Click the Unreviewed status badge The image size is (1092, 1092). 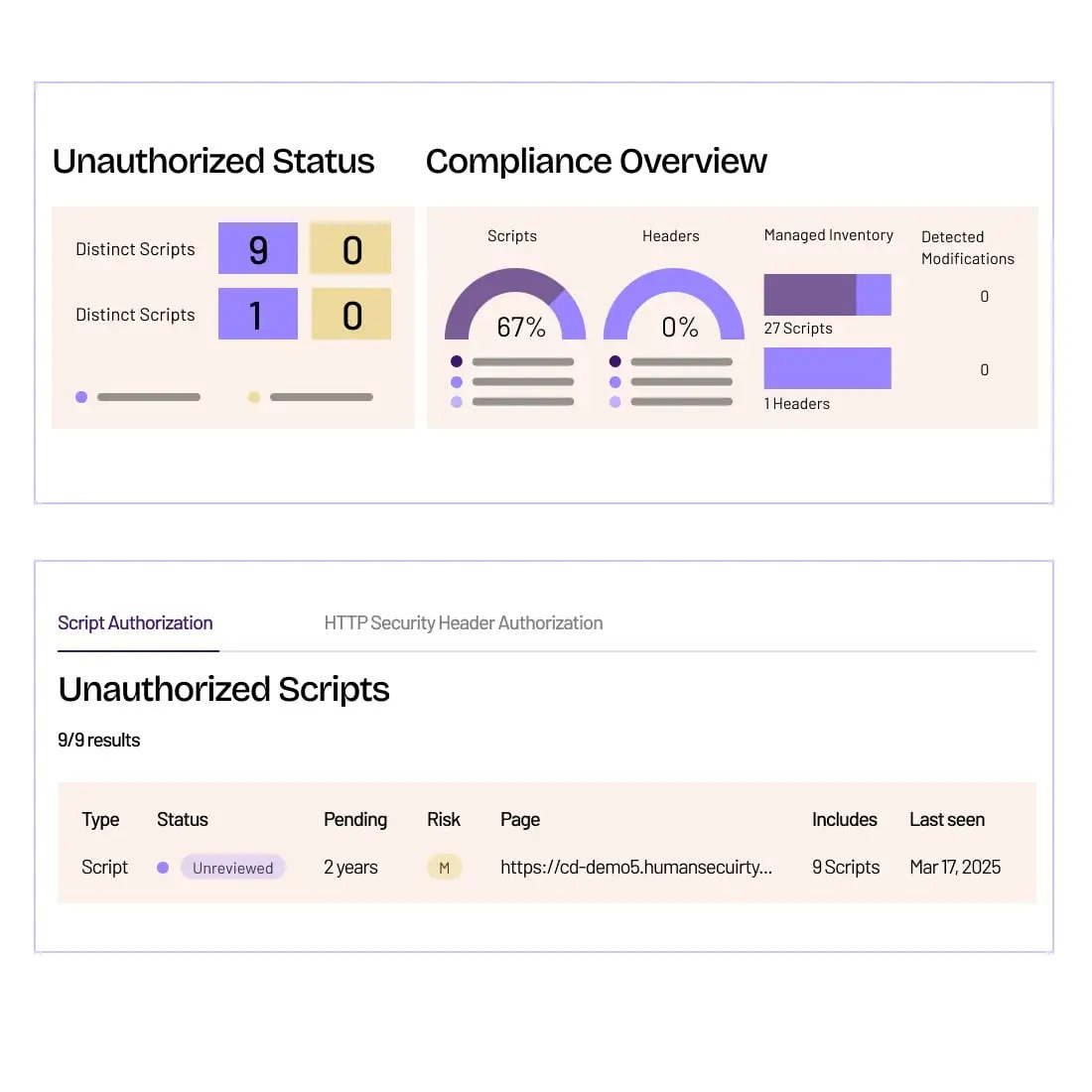[x=232, y=868]
